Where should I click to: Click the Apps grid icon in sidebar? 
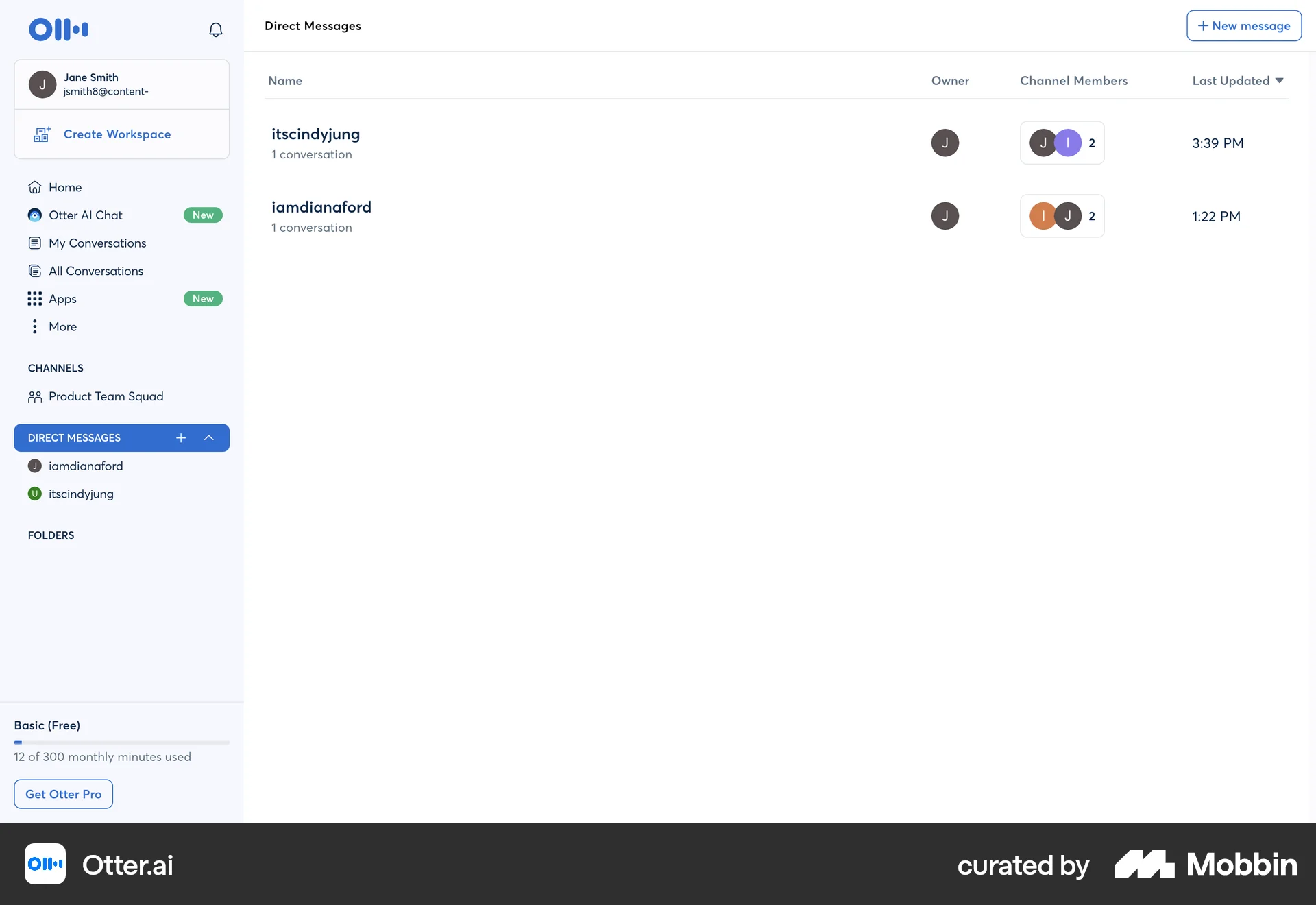pos(34,298)
